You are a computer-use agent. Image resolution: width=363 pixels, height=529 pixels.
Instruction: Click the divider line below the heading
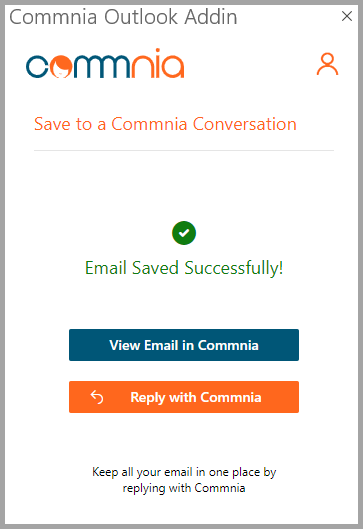coord(184,150)
